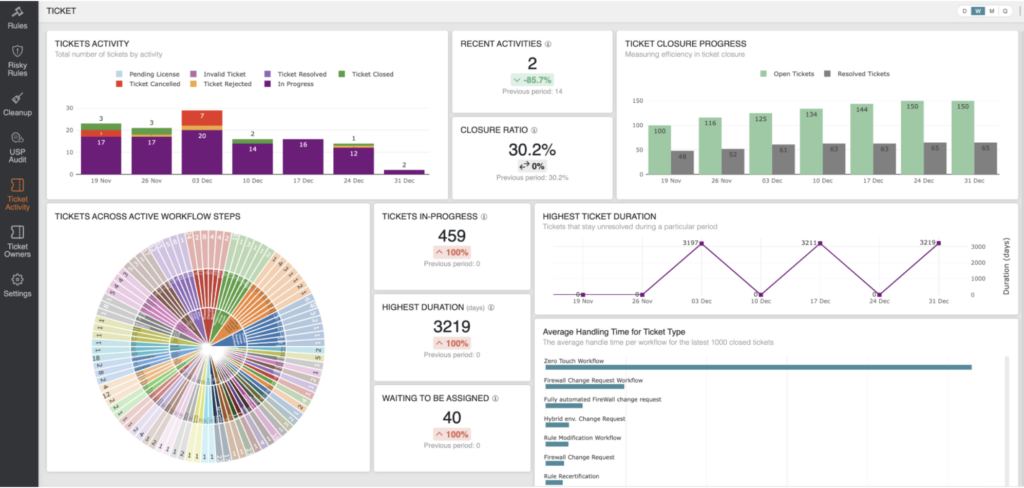Open the Settings gear icon
The height and width of the screenshot is (488, 1024).
click(17, 280)
